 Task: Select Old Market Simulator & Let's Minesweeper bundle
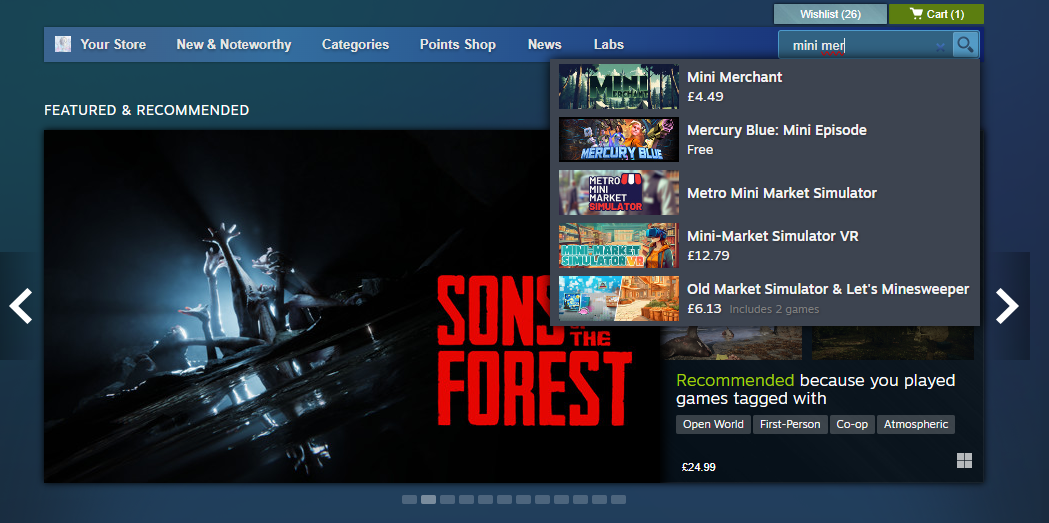point(765,298)
